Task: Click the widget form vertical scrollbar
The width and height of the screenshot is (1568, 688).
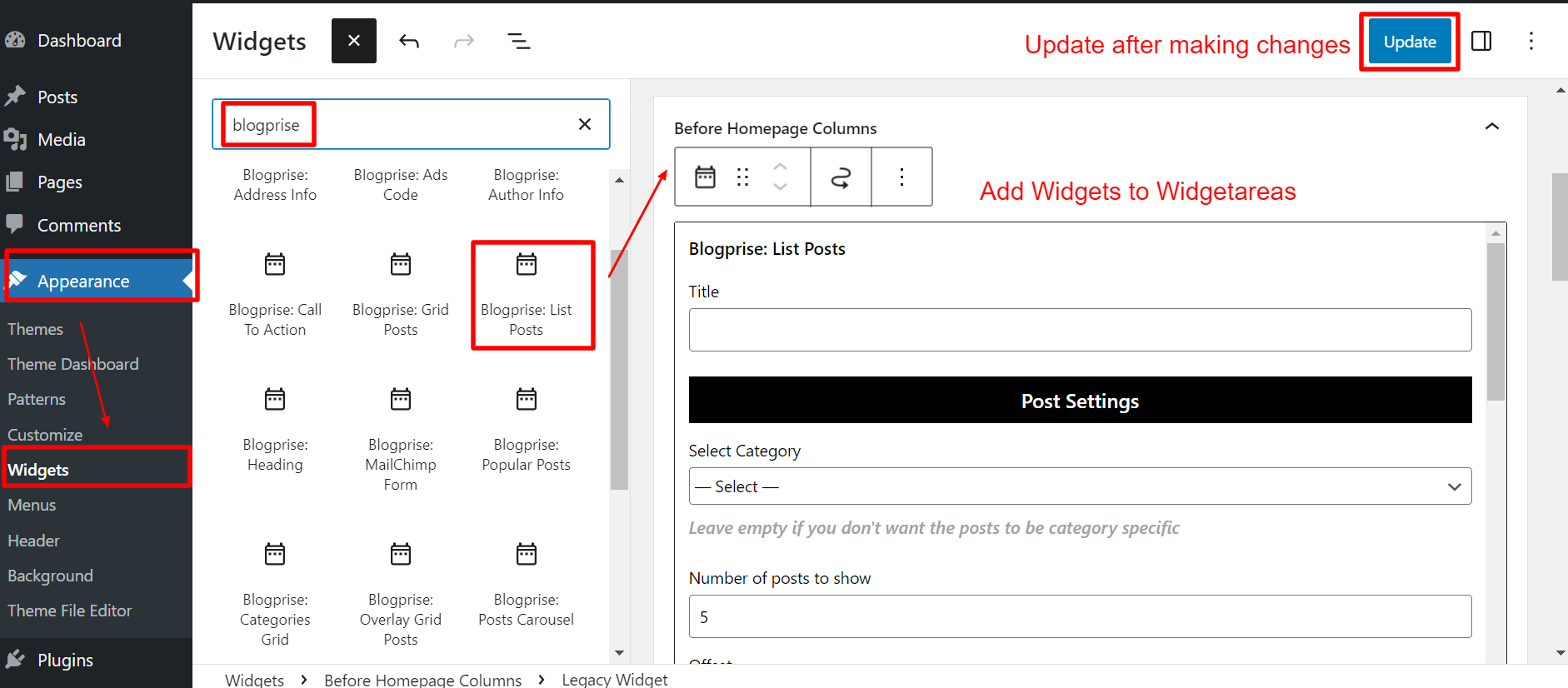Action: 1496,322
